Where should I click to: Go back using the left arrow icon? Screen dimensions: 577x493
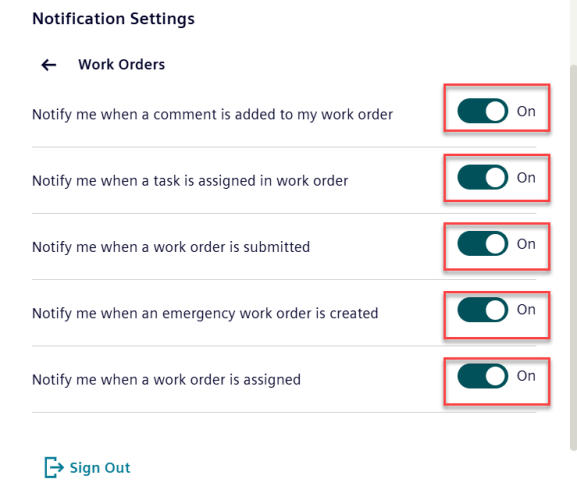(49, 65)
